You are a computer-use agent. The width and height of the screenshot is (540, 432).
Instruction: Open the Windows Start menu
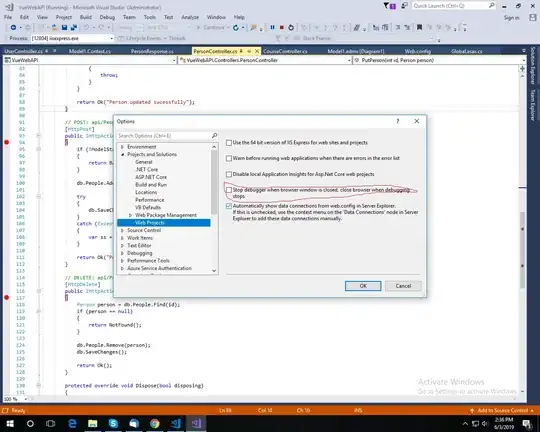click(10, 423)
